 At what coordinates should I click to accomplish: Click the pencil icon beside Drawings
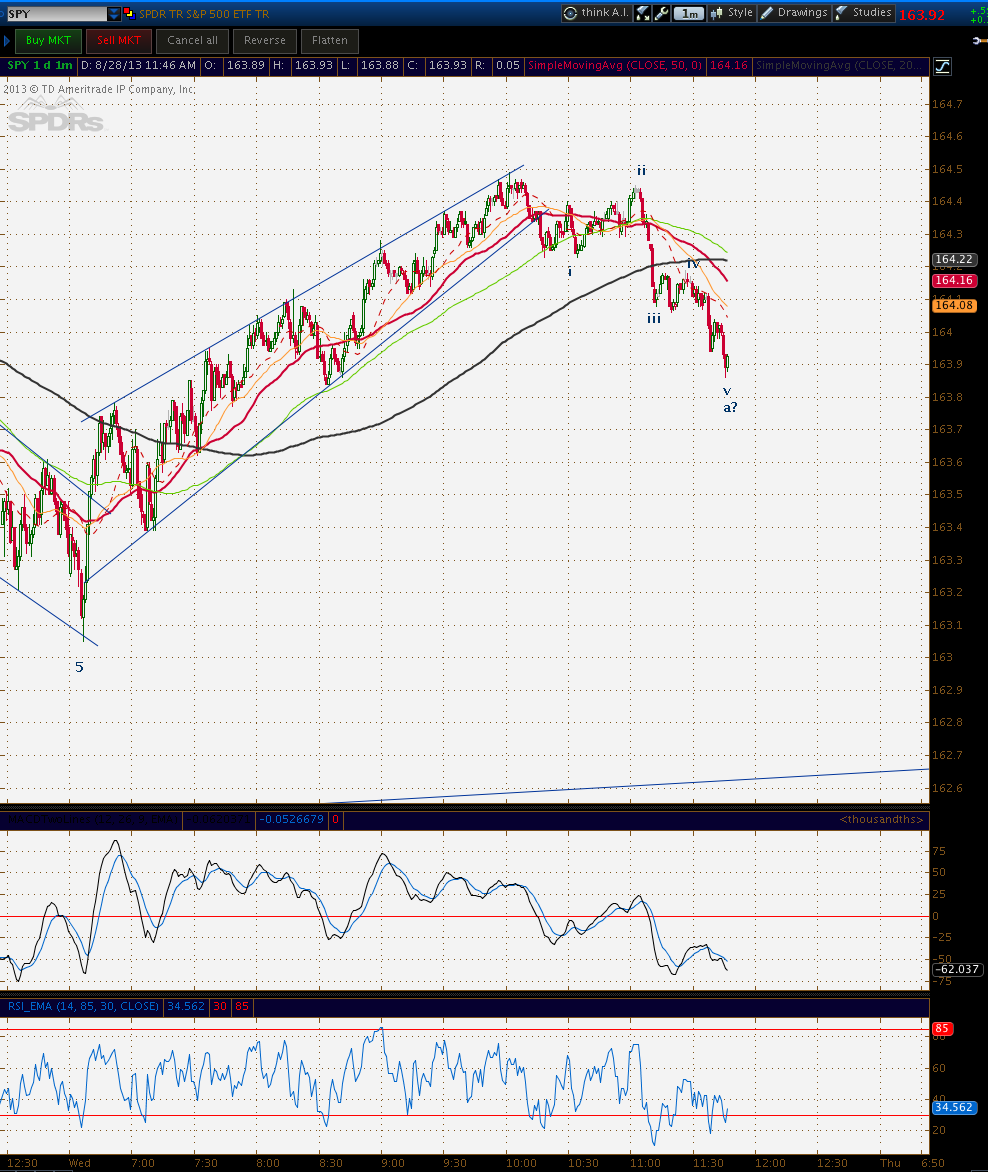(x=767, y=13)
